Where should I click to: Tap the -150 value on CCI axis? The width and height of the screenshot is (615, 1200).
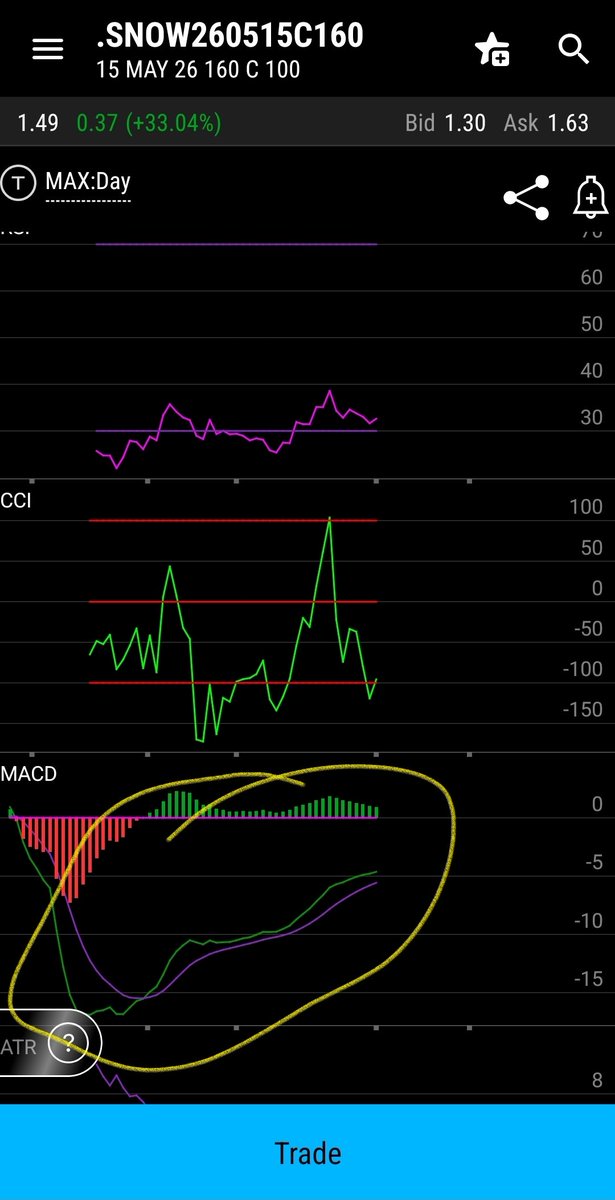pos(584,710)
